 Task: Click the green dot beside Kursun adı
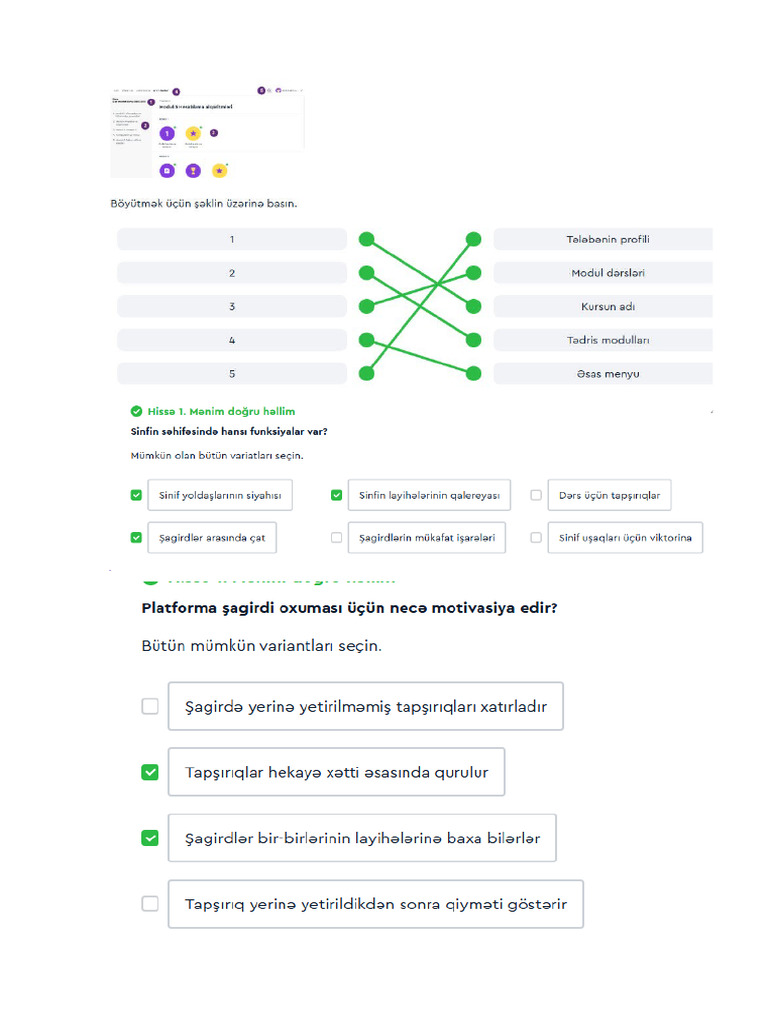pyautogui.click(x=473, y=306)
